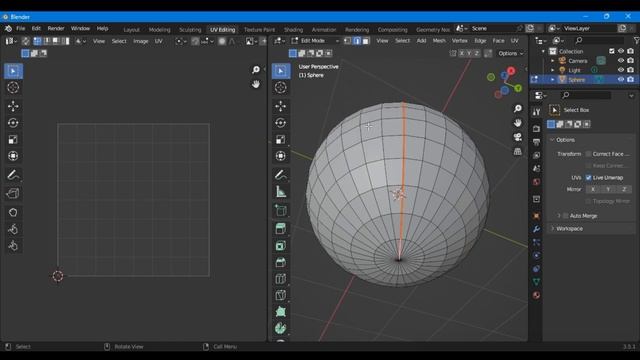Switch to the Texture Paint workspace tab

259,29
